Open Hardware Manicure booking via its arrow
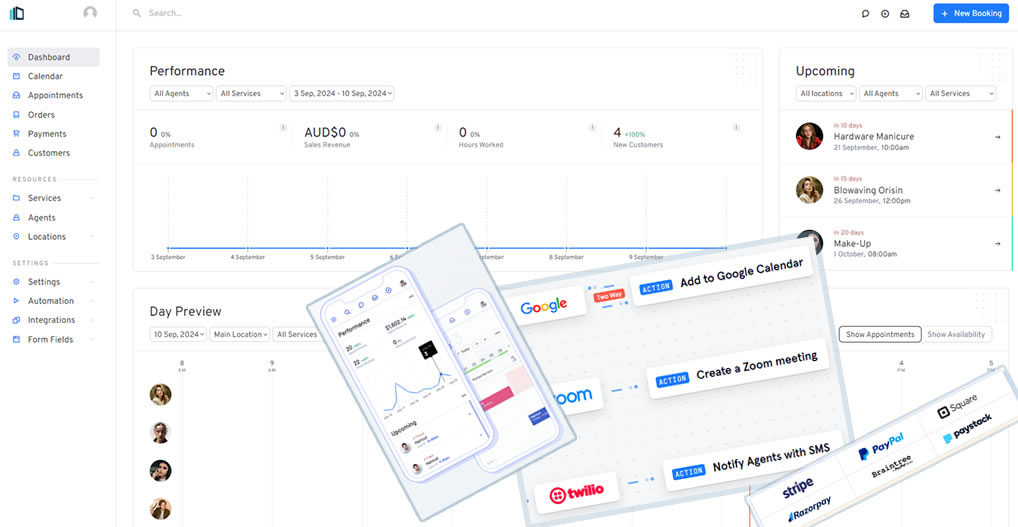1018x527 pixels. click(997, 137)
